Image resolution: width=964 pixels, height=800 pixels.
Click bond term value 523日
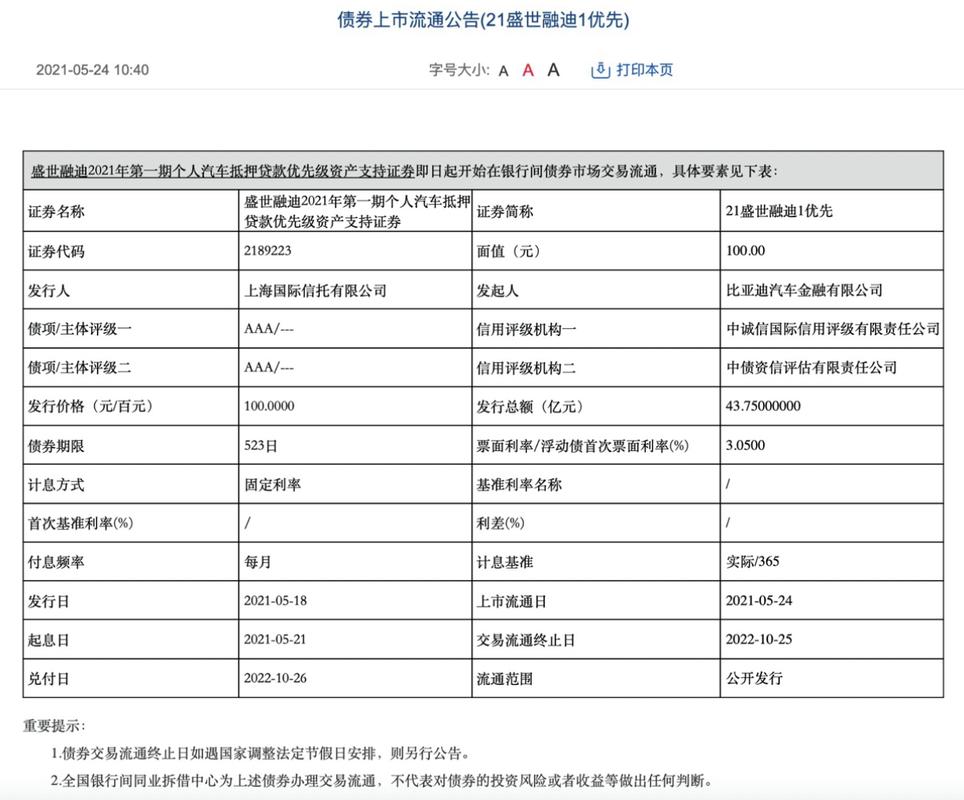[261, 446]
